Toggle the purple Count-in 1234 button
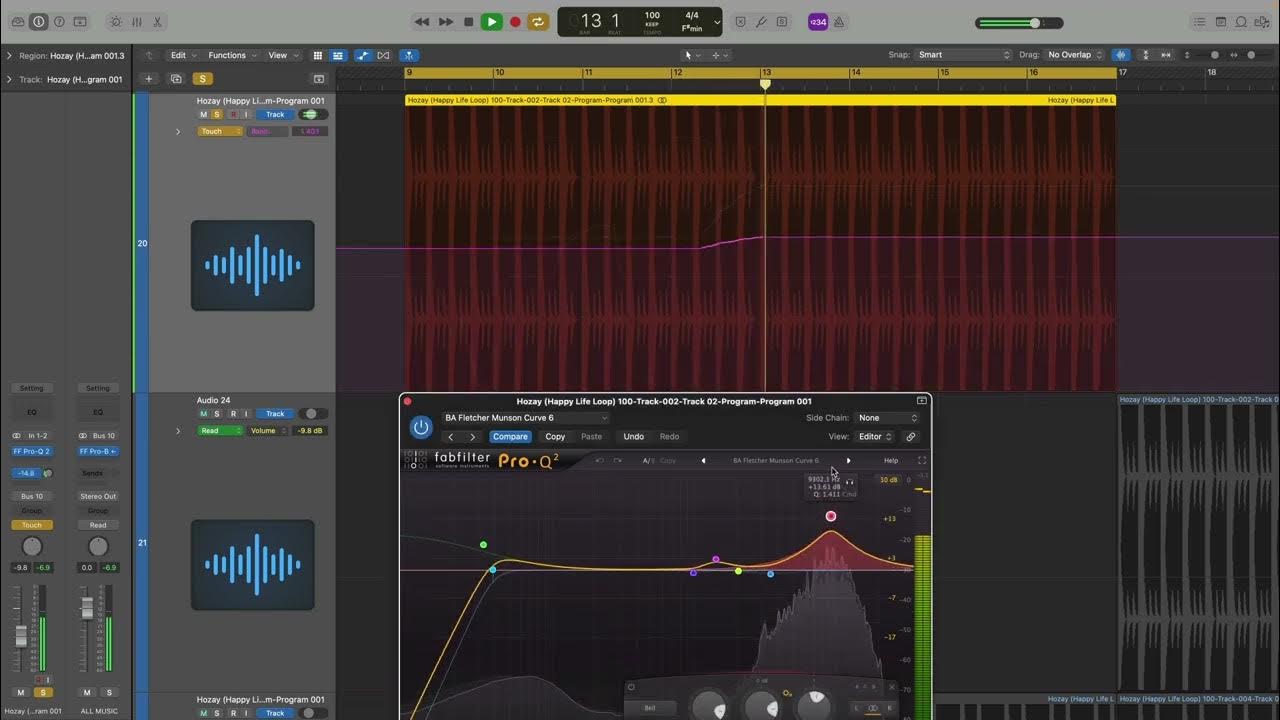This screenshot has height=720, width=1280. pyautogui.click(x=818, y=22)
